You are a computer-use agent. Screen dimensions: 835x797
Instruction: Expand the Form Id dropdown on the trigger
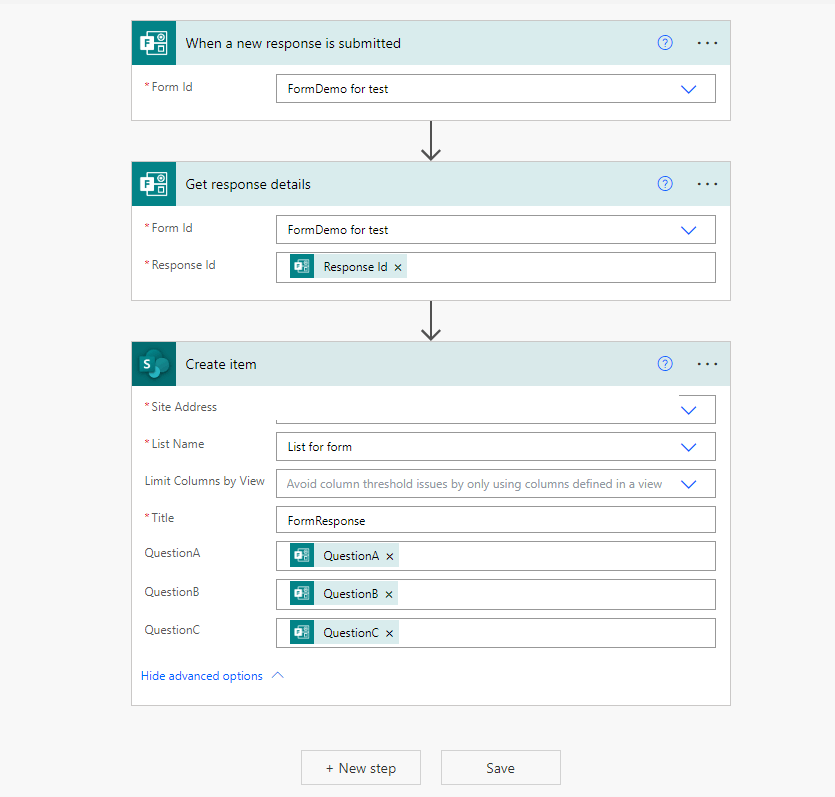tap(688, 88)
